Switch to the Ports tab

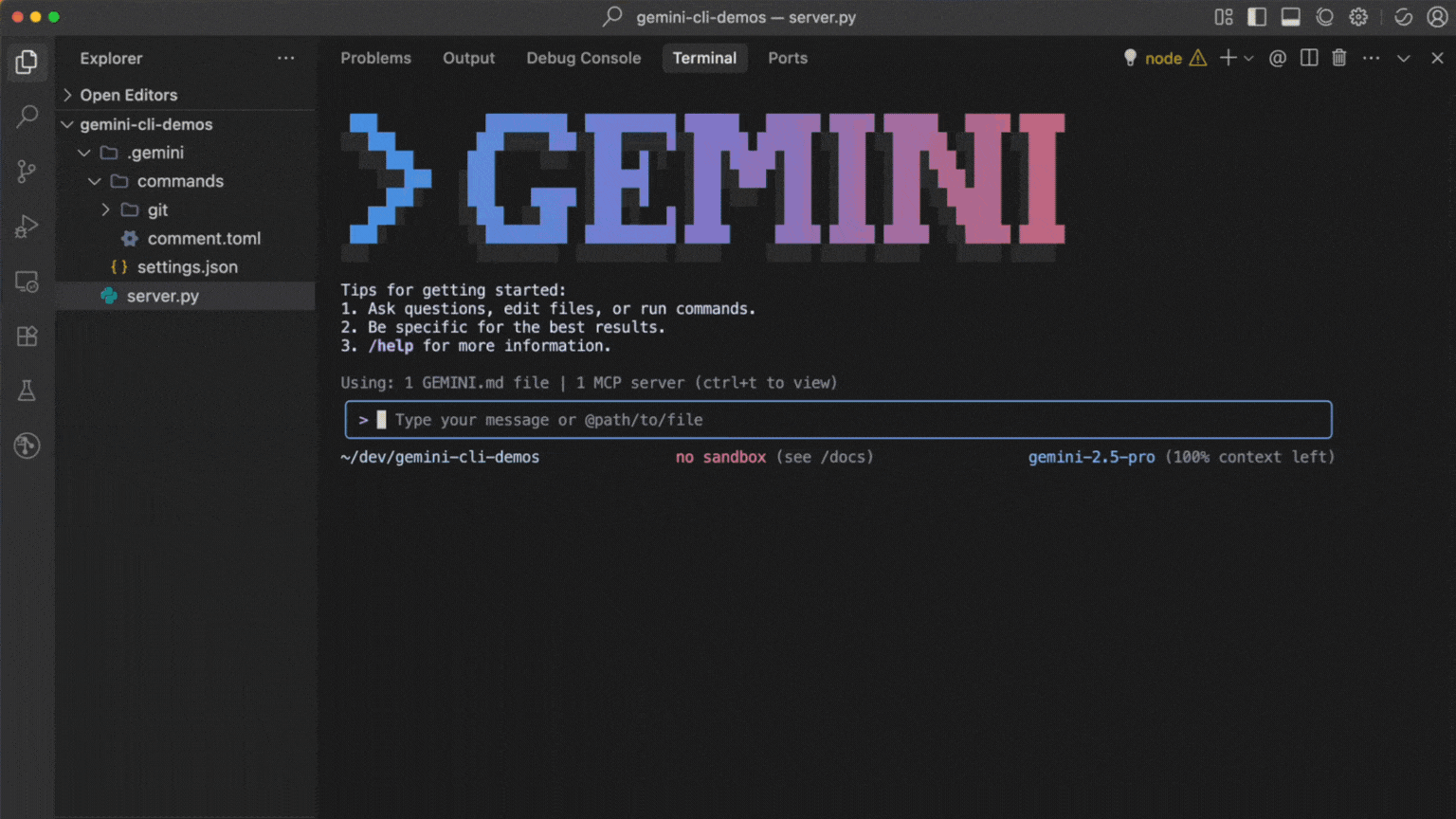(x=788, y=58)
